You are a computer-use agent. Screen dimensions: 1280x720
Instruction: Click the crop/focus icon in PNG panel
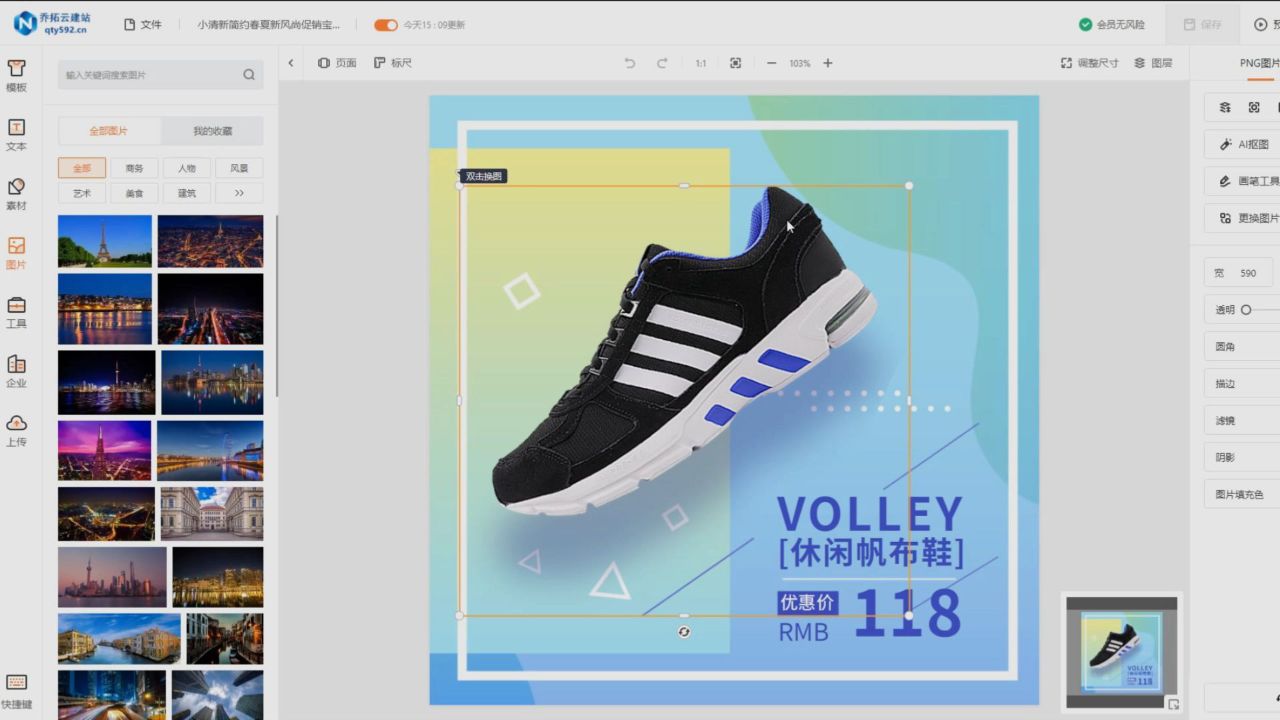click(1254, 107)
